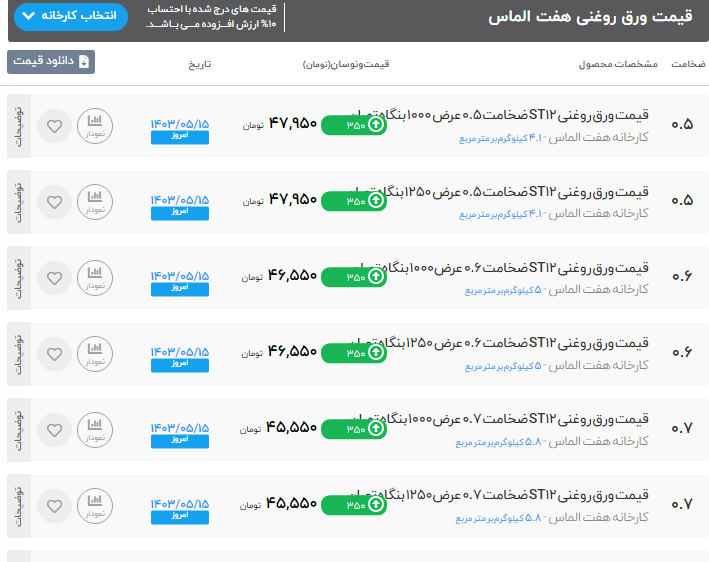
Task: Click green price-change badge on first row
Action: click(353, 125)
